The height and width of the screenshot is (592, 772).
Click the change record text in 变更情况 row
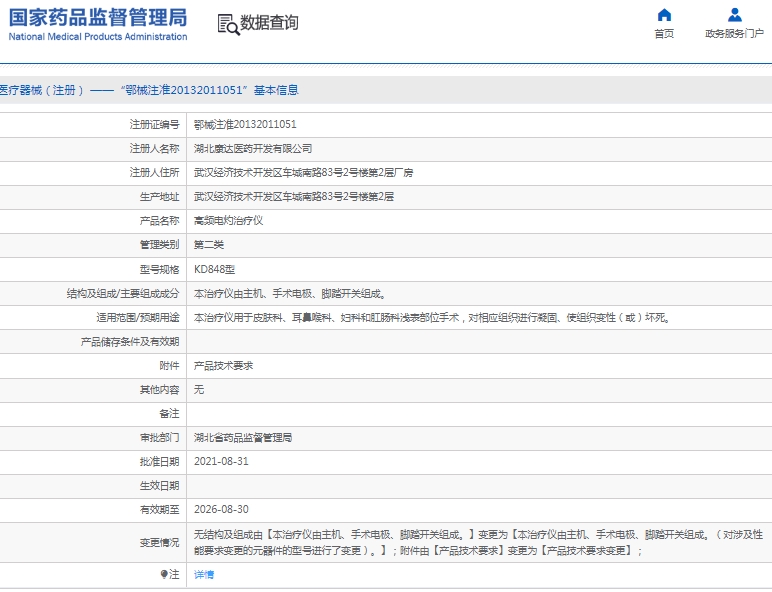coord(478,542)
